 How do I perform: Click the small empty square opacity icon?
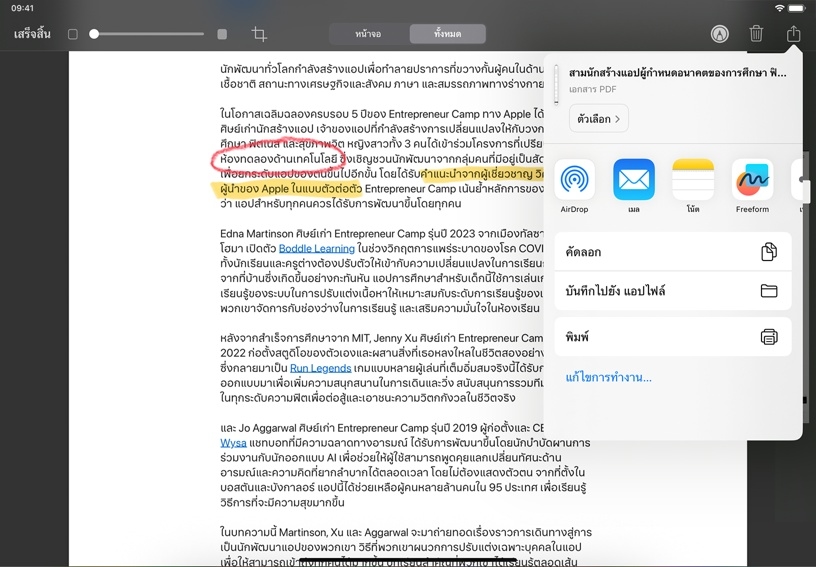[73, 34]
